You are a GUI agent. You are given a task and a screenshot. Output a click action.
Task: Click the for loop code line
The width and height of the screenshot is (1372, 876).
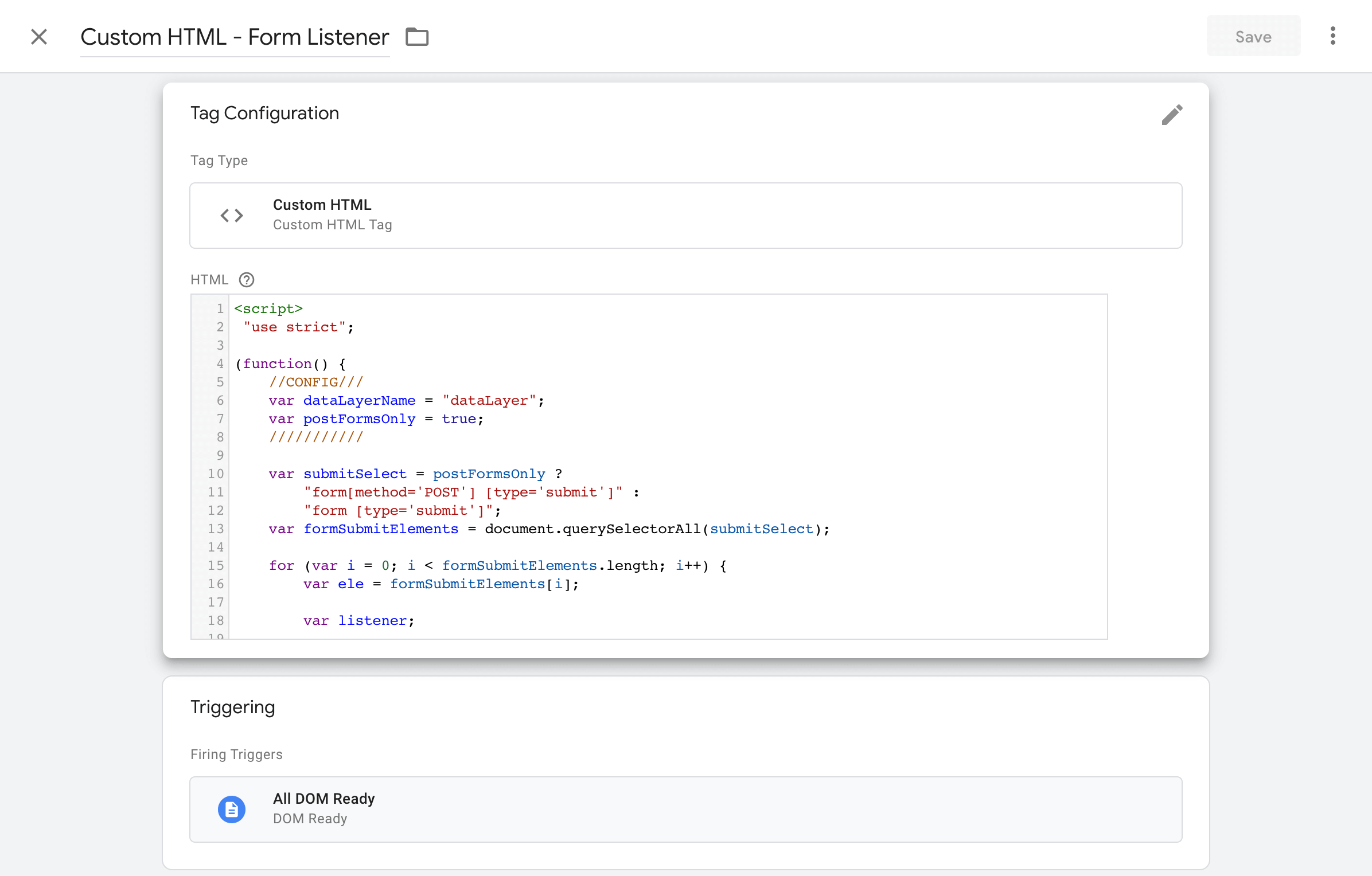(x=498, y=565)
